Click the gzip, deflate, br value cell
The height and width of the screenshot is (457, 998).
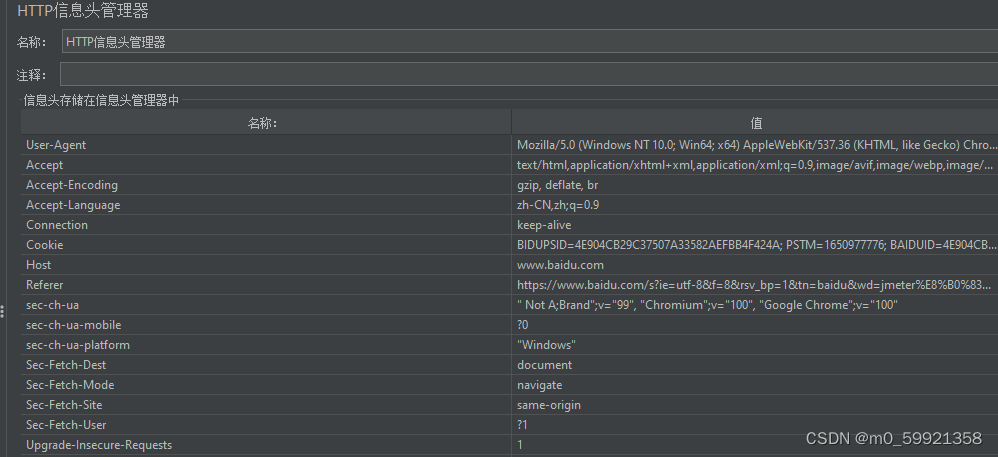pos(755,185)
